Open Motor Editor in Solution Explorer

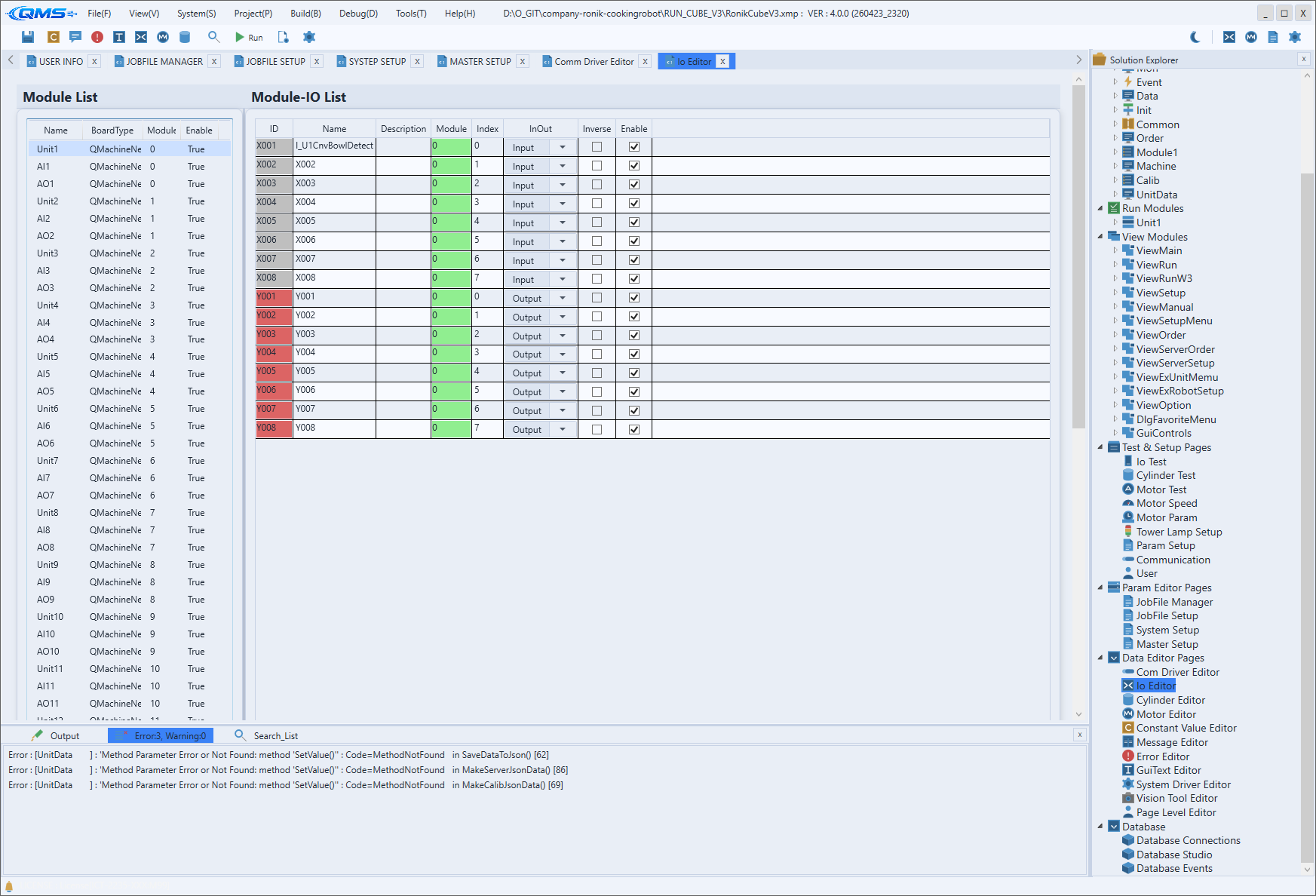click(x=1166, y=714)
